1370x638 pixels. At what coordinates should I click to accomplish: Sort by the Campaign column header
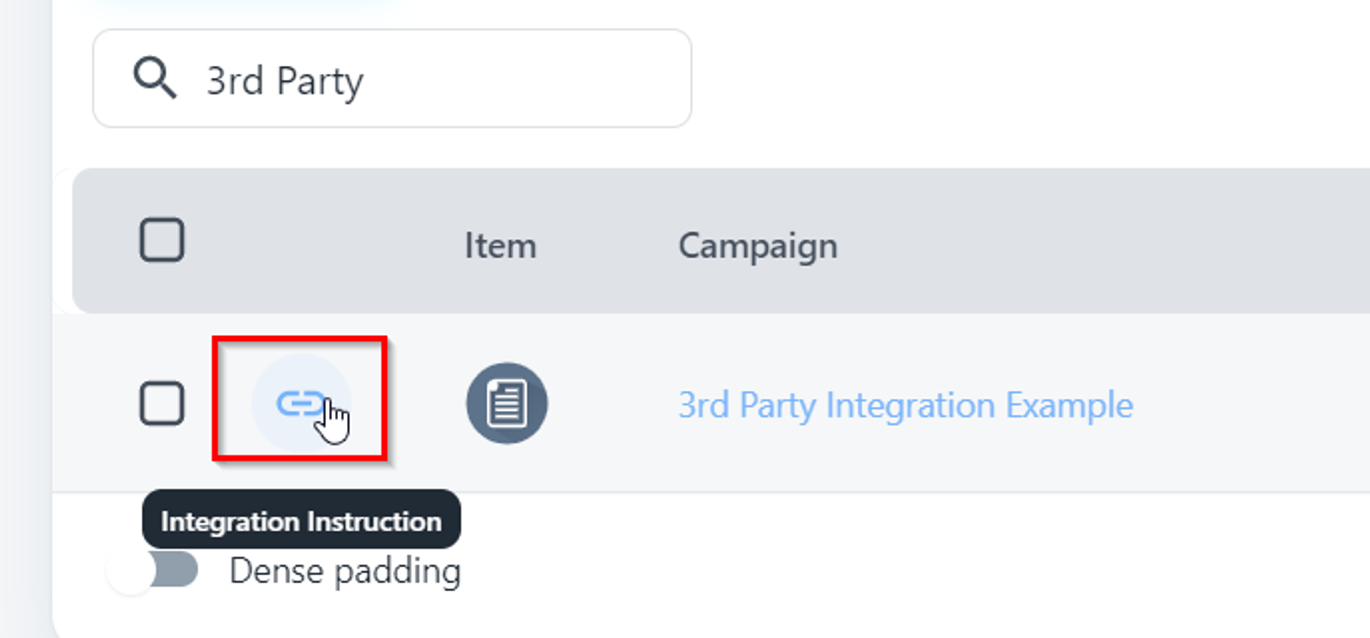(757, 245)
